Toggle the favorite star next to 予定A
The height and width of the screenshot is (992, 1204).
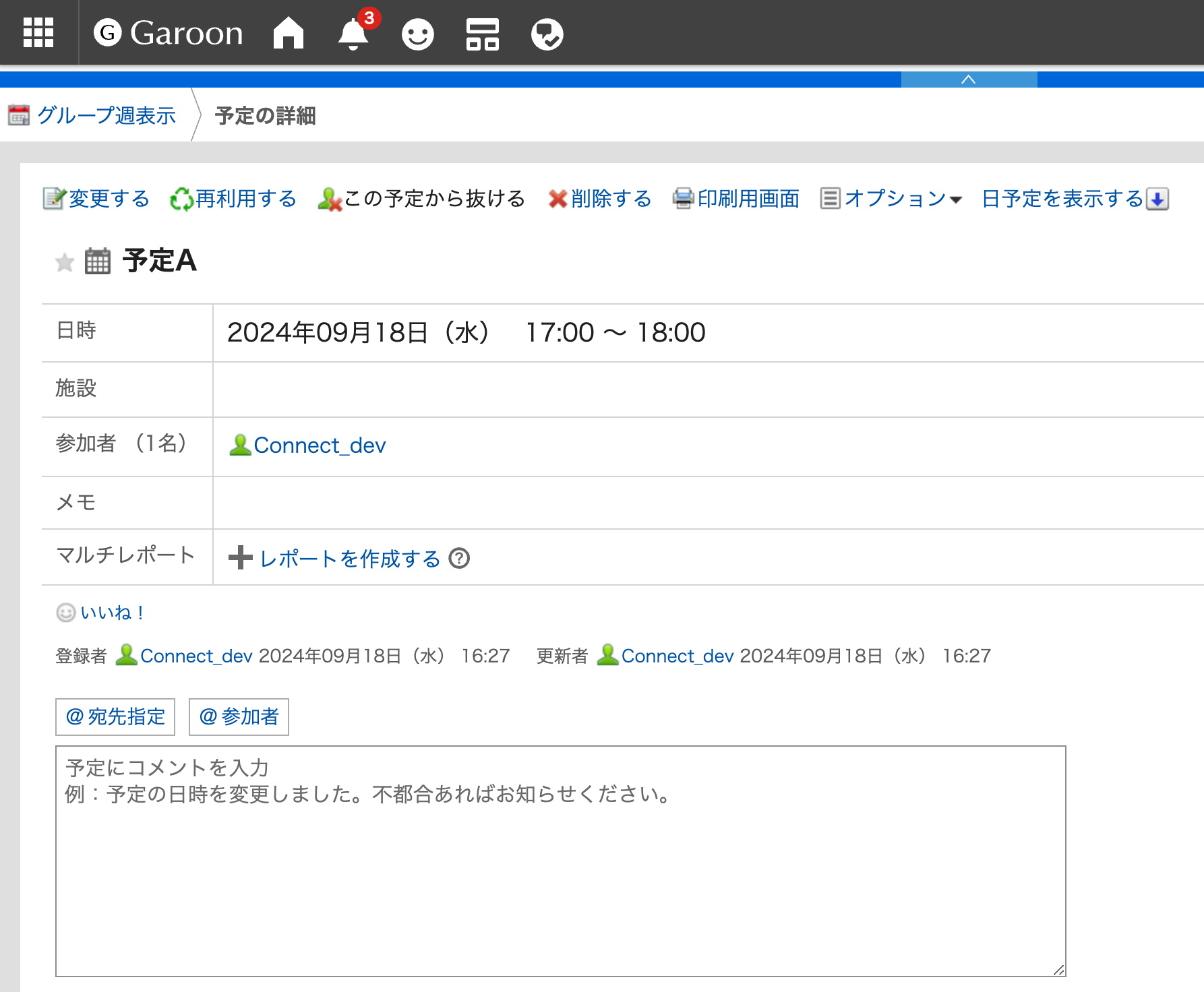point(65,261)
